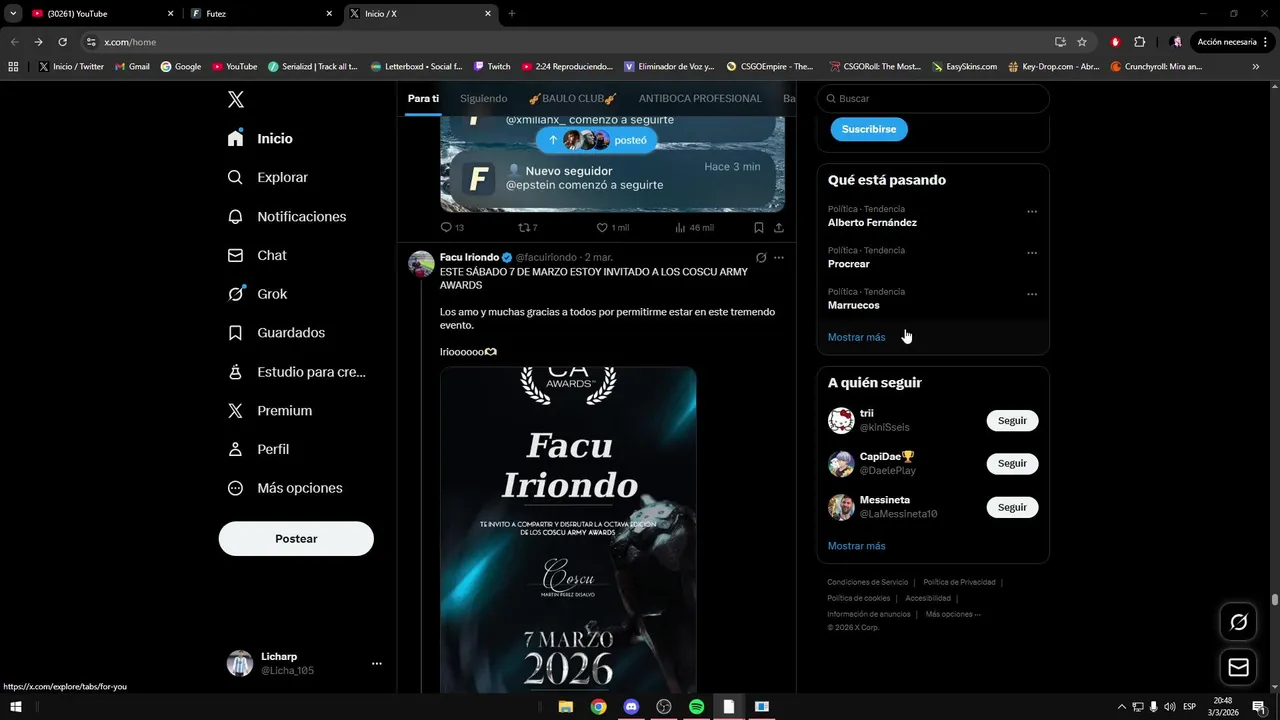The height and width of the screenshot is (720, 1280).
Task: Open options for the Marruecos trend
Action: click(x=1032, y=294)
